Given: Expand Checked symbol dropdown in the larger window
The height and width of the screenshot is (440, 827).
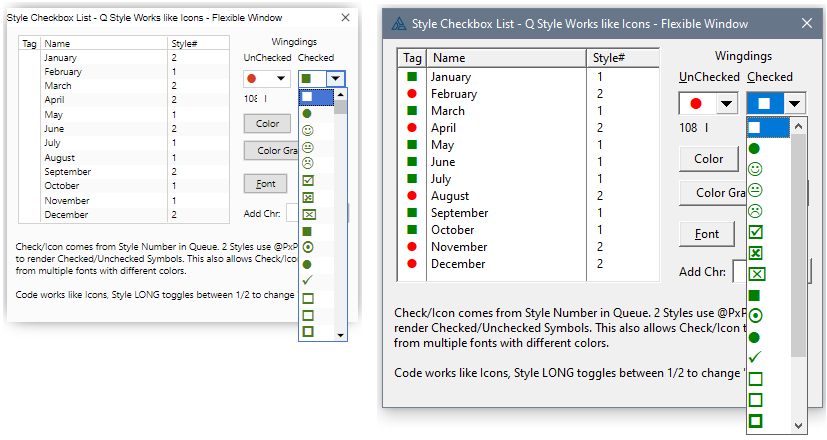Looking at the screenshot, I should click(794, 103).
